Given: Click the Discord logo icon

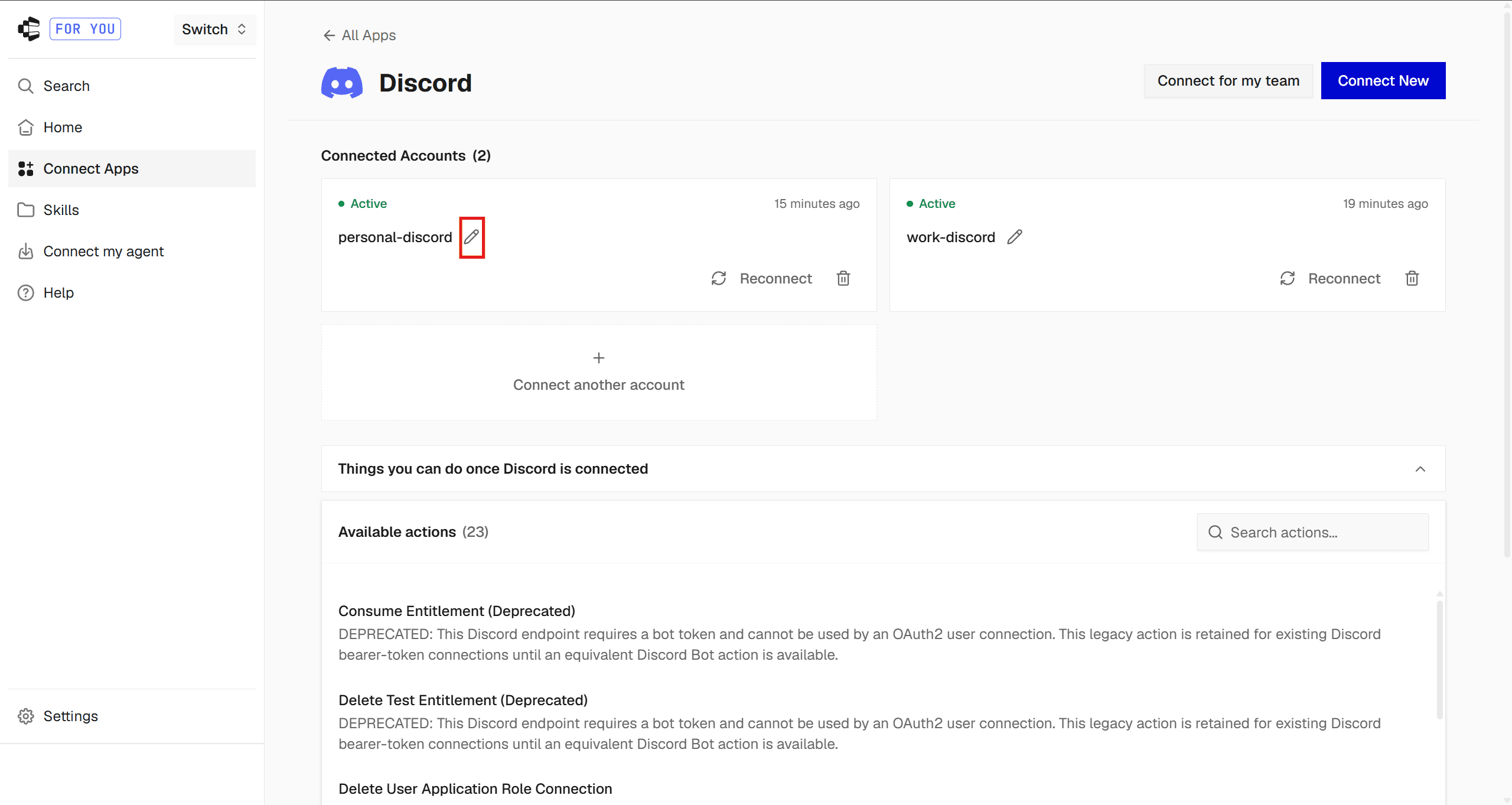Looking at the screenshot, I should click(x=342, y=83).
